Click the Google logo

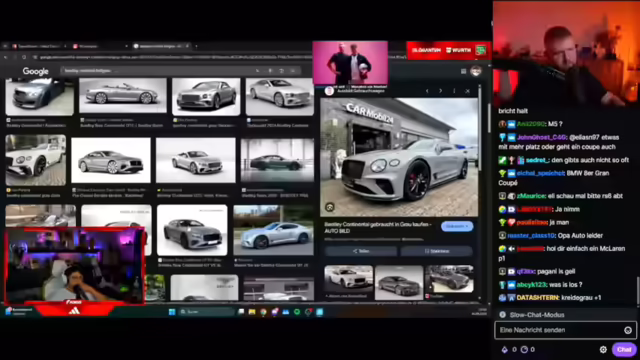pos(36,71)
